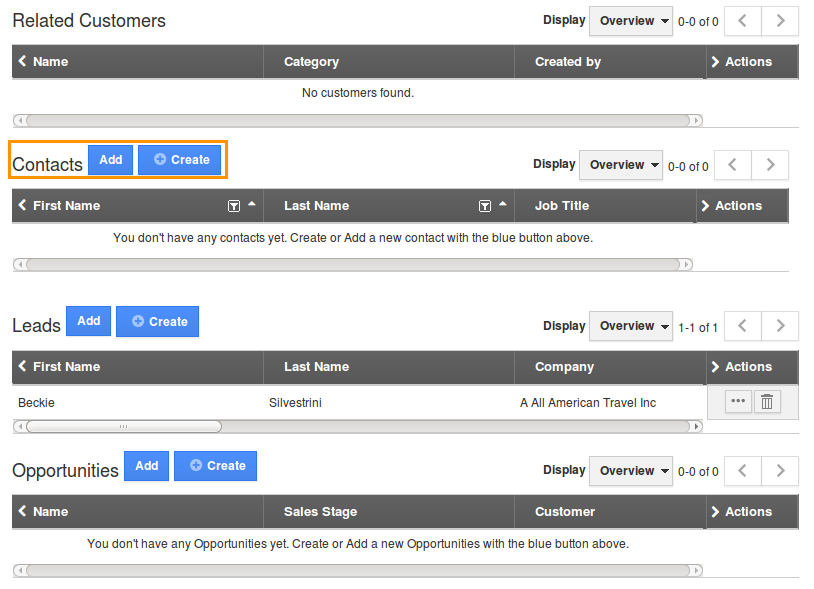
Task: Open Display Overview dropdown for Opportunities
Action: click(x=630, y=471)
